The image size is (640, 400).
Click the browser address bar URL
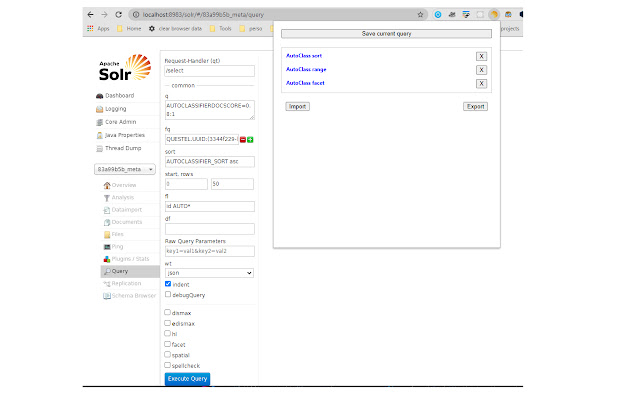tap(203, 15)
